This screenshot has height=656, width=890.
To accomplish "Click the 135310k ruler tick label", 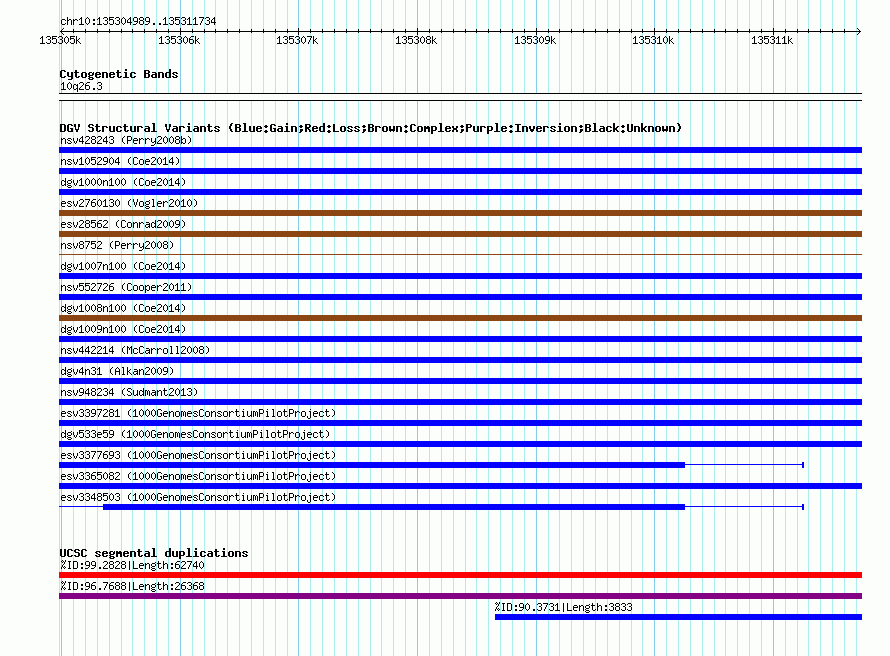I will [653, 40].
